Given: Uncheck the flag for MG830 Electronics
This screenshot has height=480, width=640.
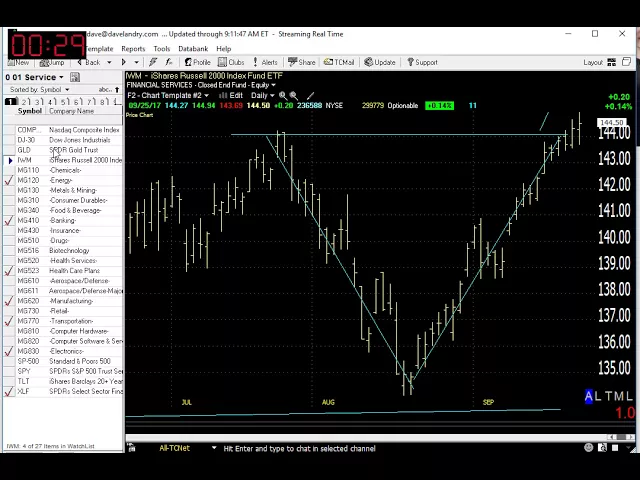Looking at the screenshot, I should pyautogui.click(x=9, y=351).
